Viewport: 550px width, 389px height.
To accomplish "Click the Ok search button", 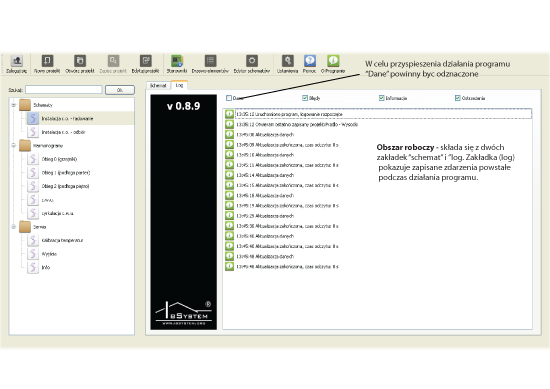I will point(120,90).
